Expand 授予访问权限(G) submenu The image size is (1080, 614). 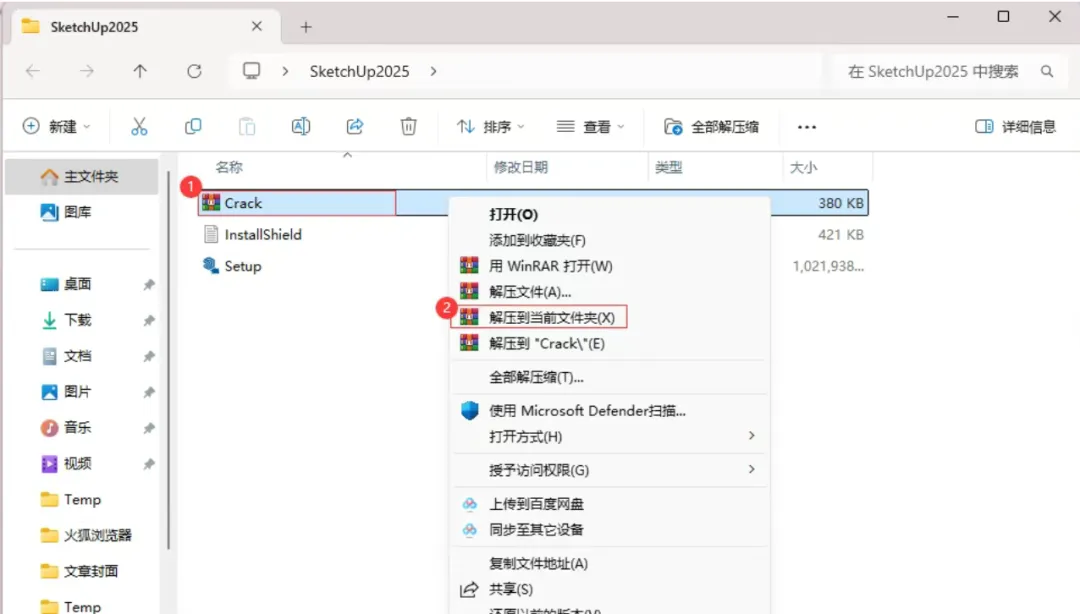coord(610,470)
